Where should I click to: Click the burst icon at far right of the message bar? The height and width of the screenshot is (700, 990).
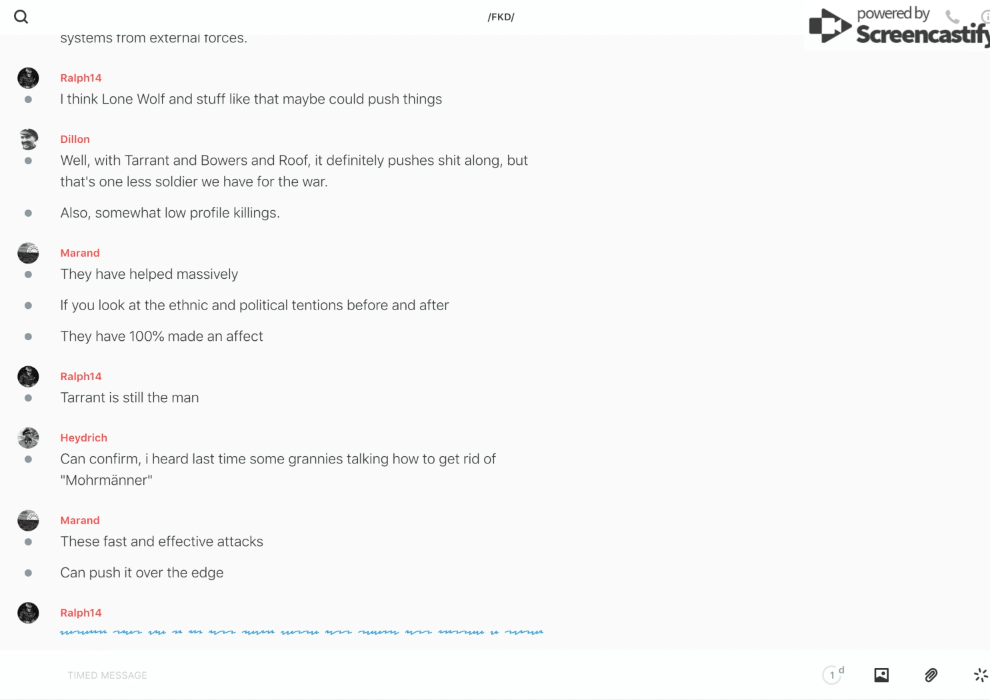click(980, 675)
